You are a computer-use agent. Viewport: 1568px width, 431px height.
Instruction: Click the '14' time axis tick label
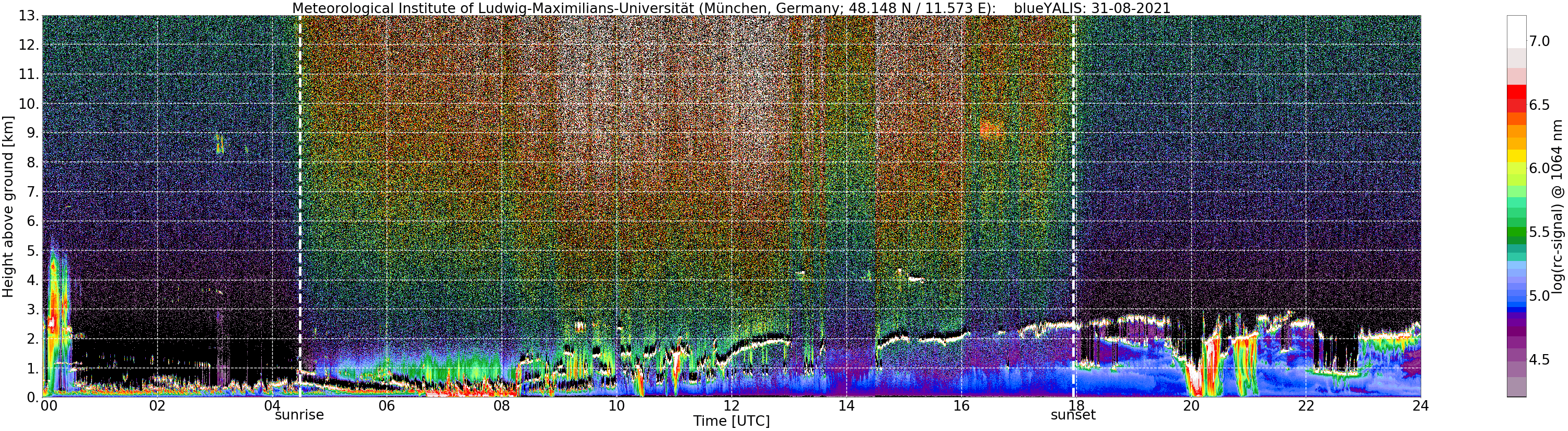click(846, 406)
